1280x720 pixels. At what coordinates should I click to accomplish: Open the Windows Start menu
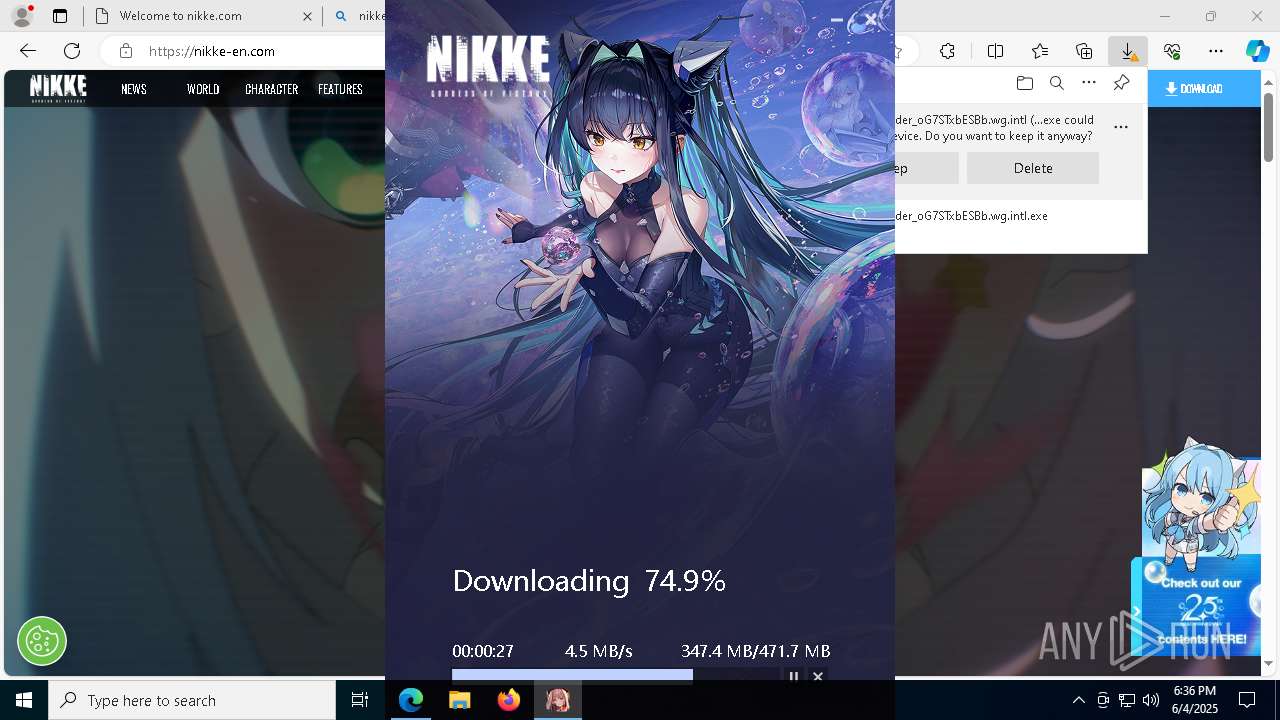24,700
